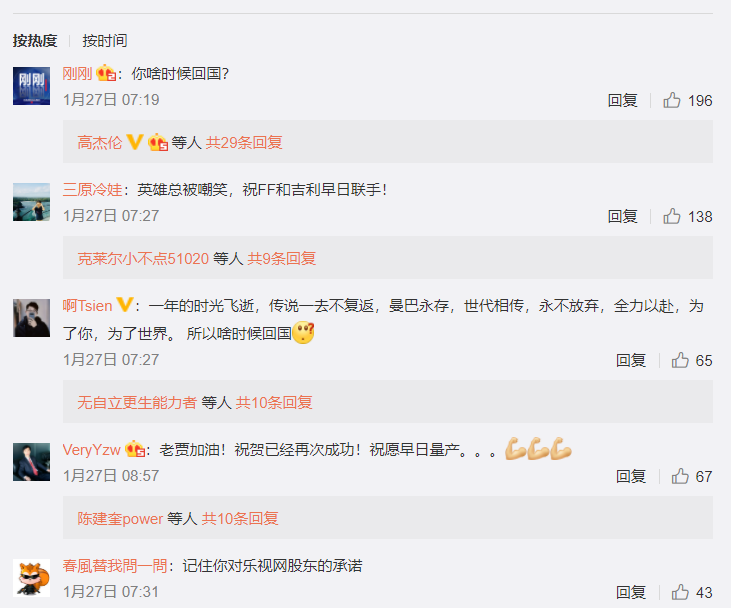Reply to 春風替我問一問's comment using 回复

pos(631,592)
